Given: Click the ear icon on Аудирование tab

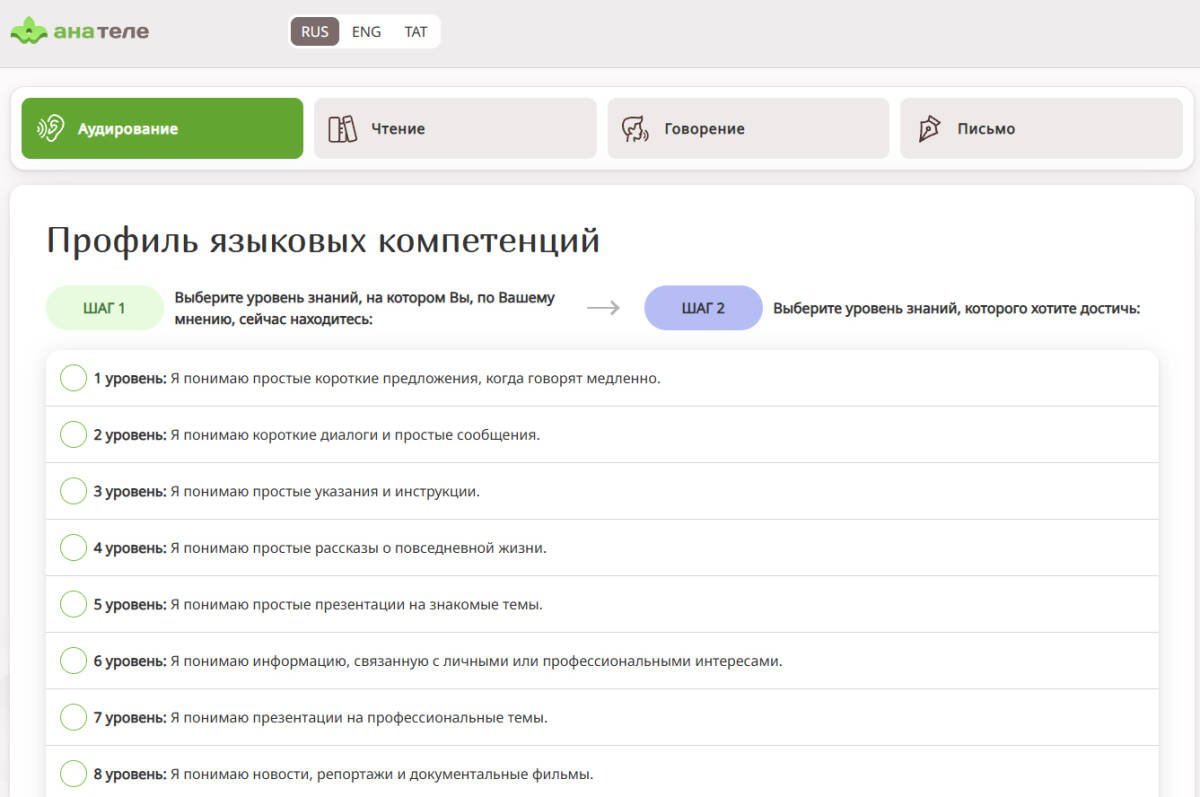Looking at the screenshot, I should [50, 128].
